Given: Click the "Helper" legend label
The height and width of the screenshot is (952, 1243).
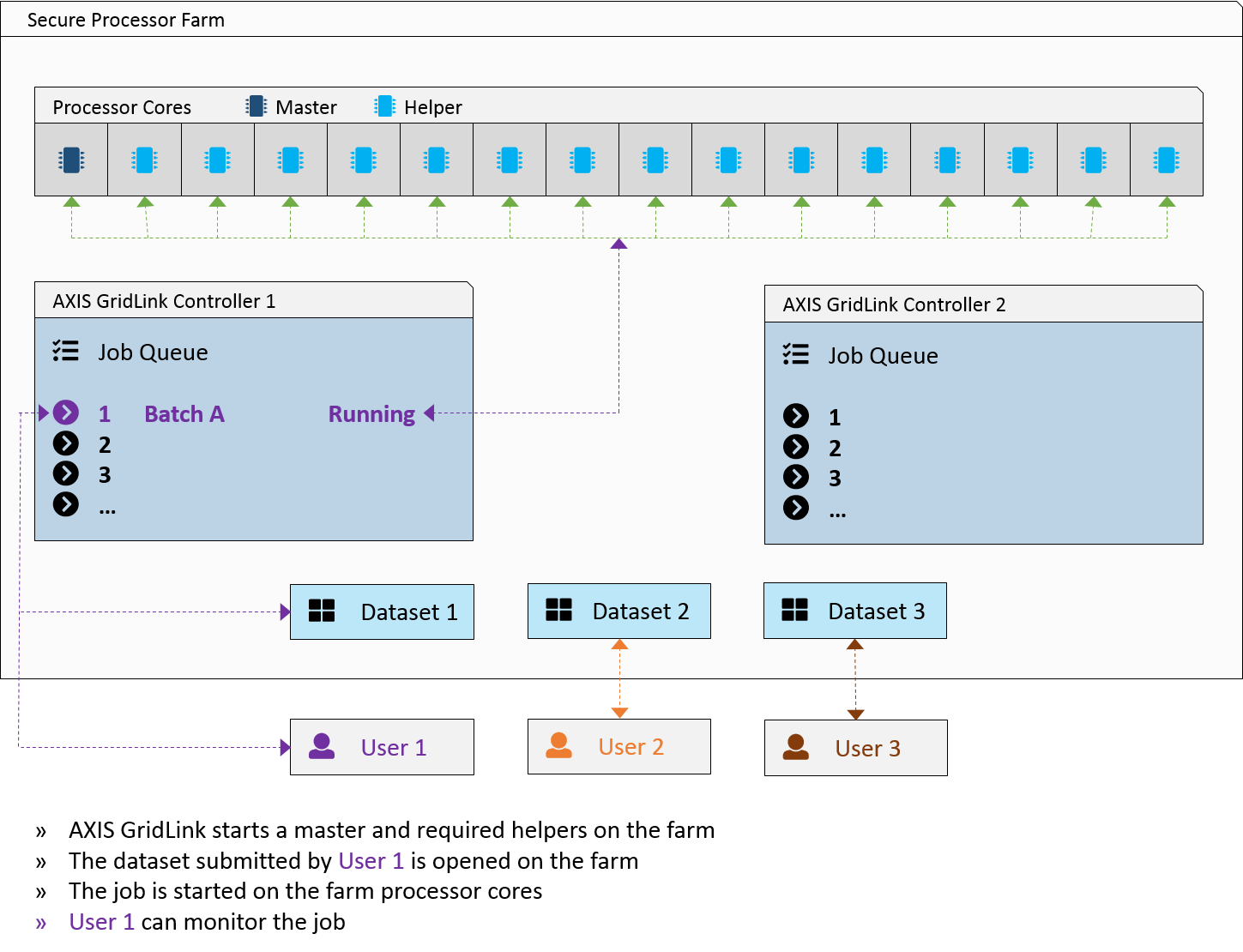Looking at the screenshot, I should [433, 107].
